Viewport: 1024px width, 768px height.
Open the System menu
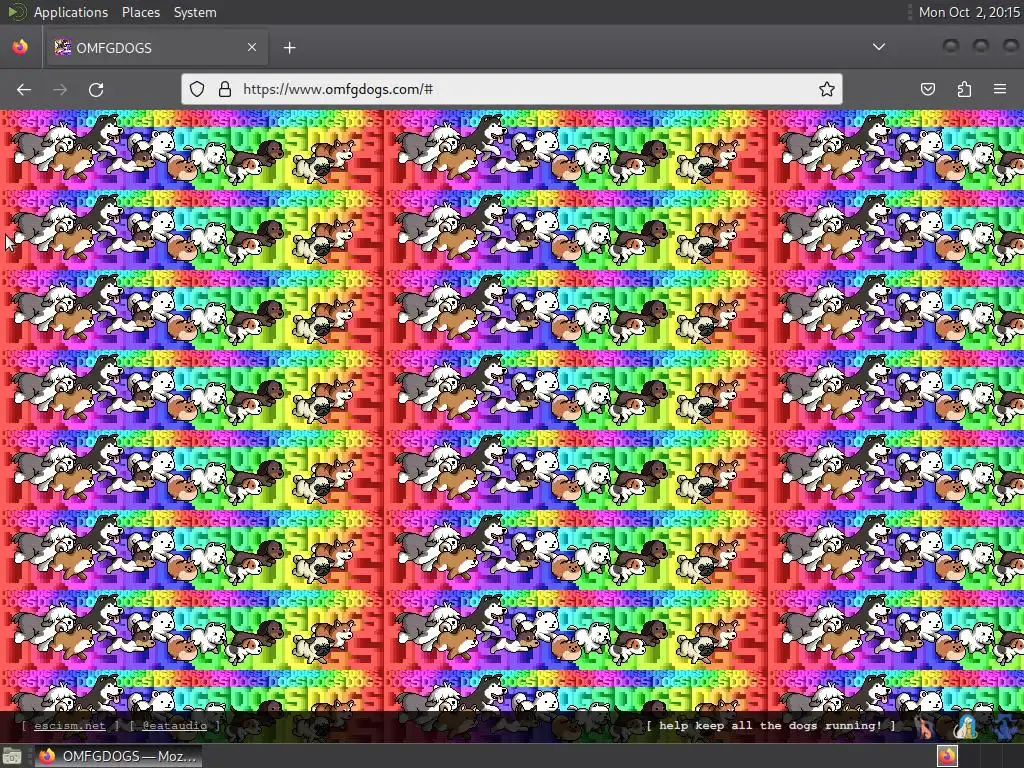(x=195, y=12)
